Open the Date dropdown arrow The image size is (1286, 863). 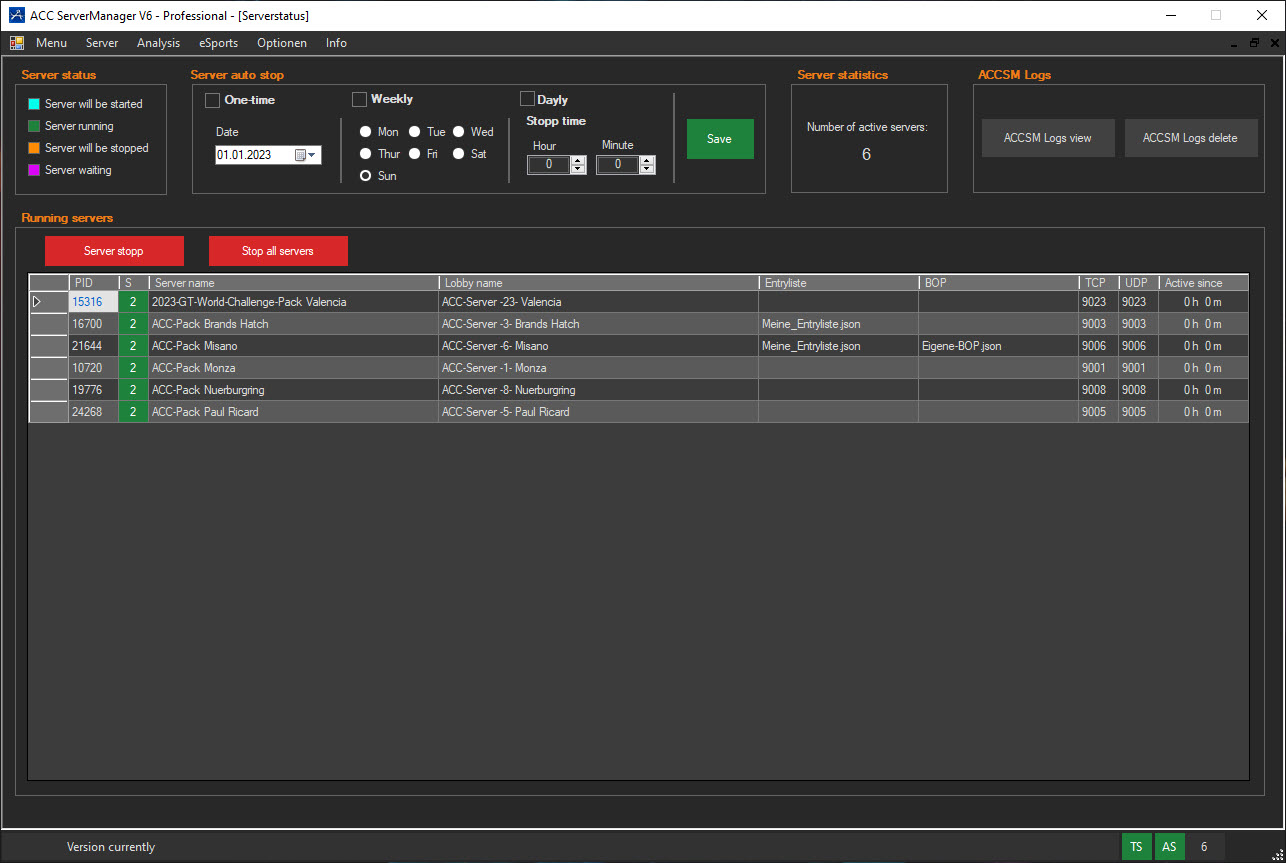tap(313, 155)
